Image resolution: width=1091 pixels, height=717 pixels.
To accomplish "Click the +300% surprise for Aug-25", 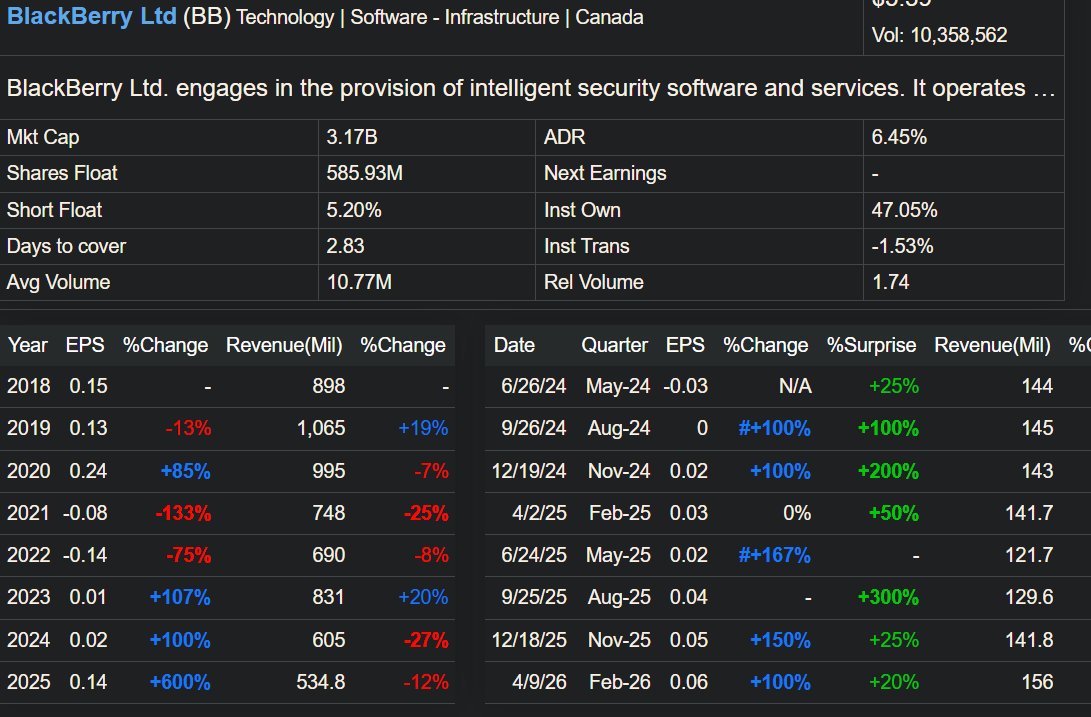I will 888,597.
